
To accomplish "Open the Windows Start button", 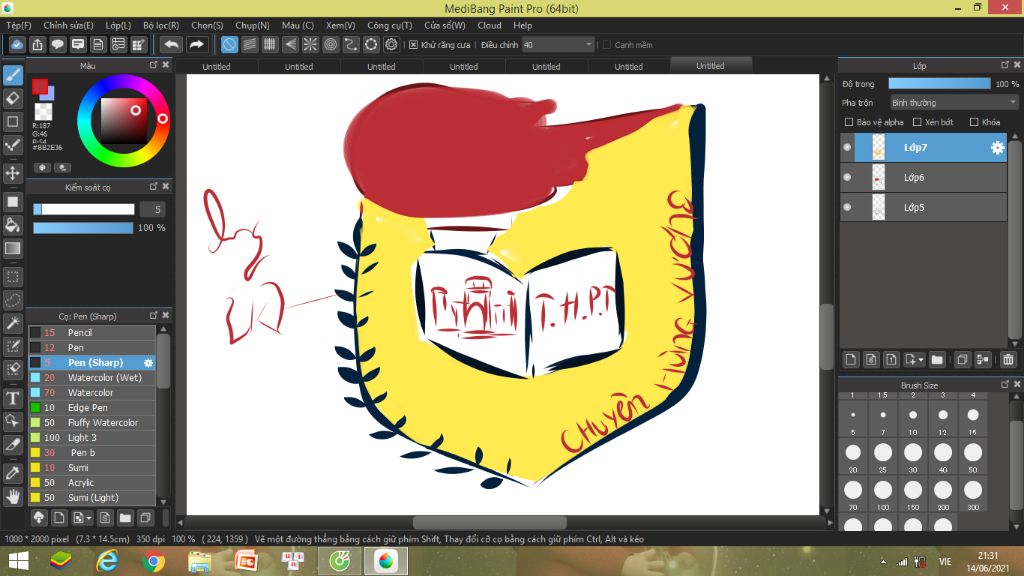I will 18,561.
